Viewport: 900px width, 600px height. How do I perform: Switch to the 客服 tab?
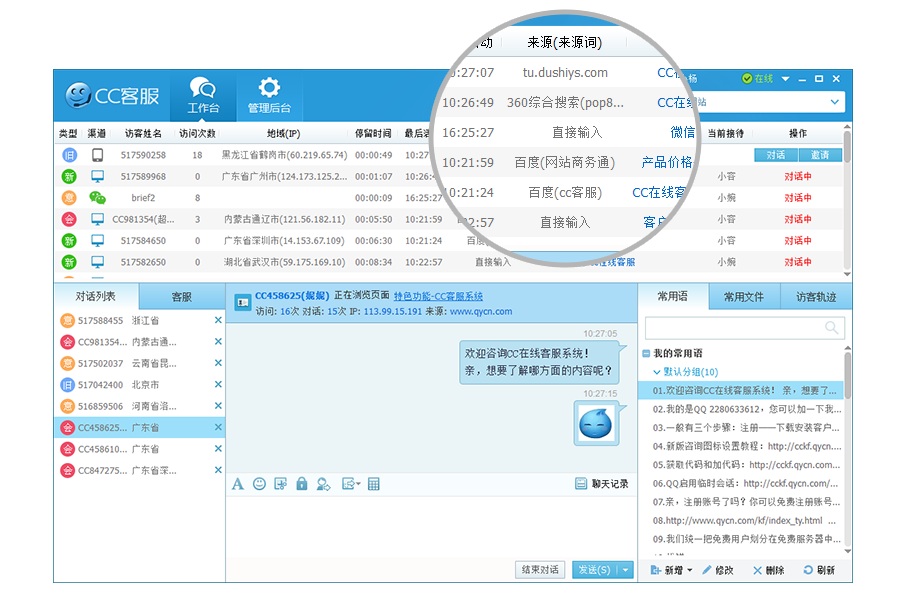click(181, 296)
